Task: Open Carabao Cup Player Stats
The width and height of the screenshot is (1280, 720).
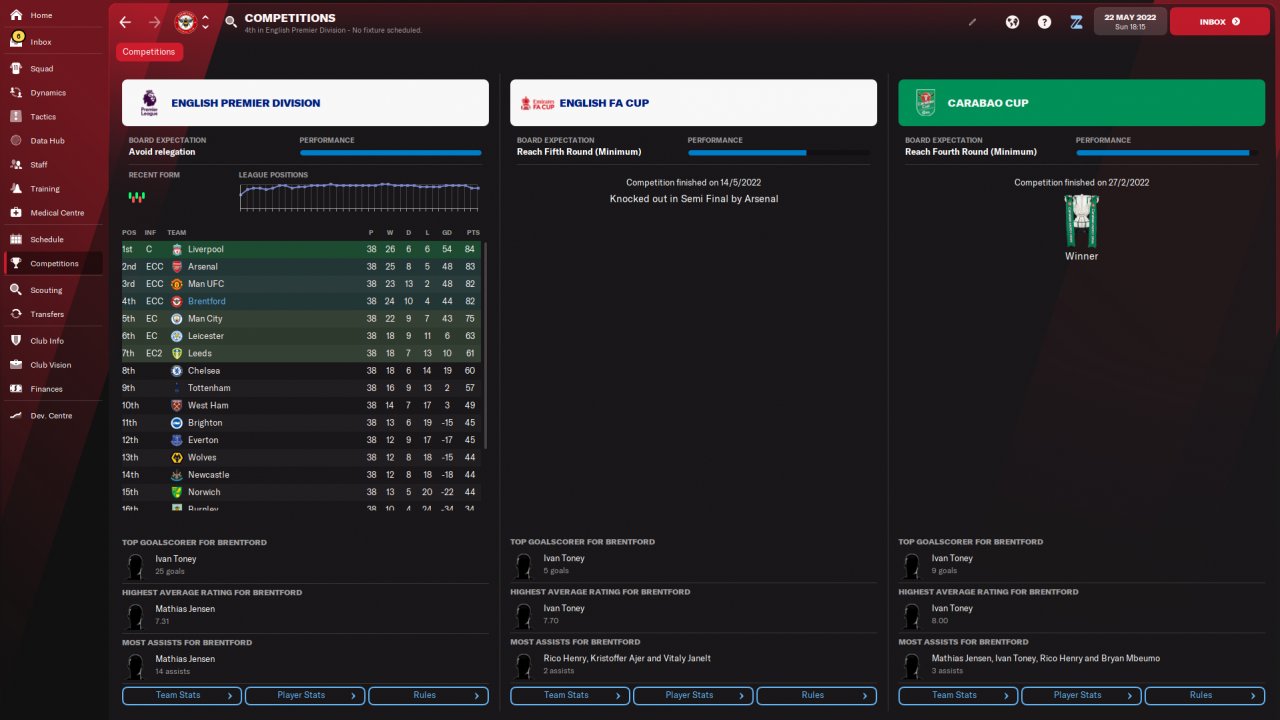Action: (x=1081, y=695)
